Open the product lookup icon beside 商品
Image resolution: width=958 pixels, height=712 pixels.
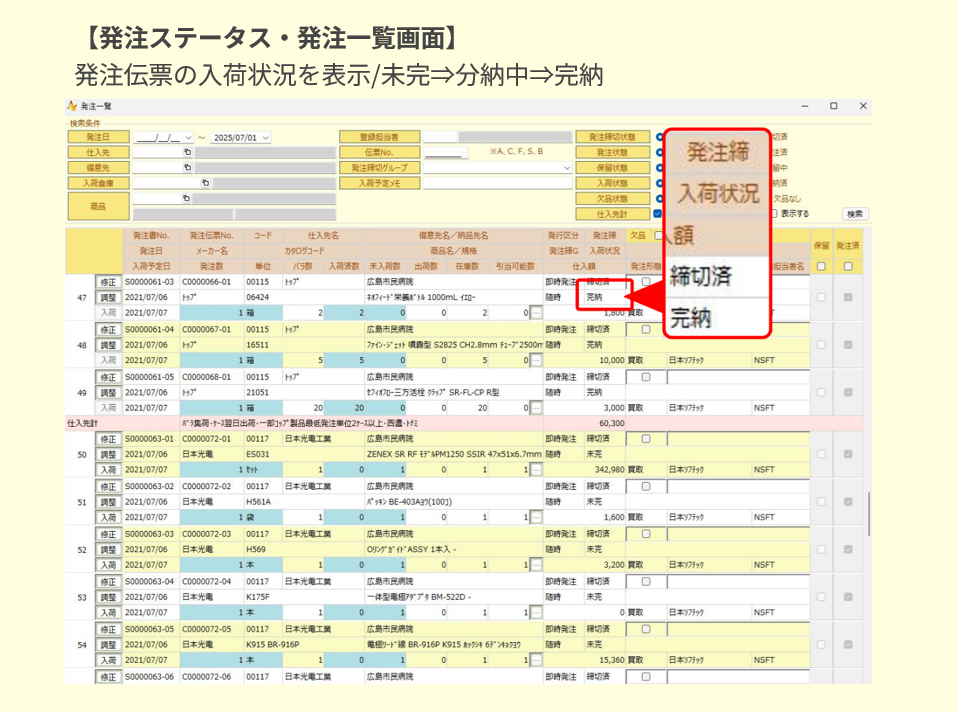point(185,198)
